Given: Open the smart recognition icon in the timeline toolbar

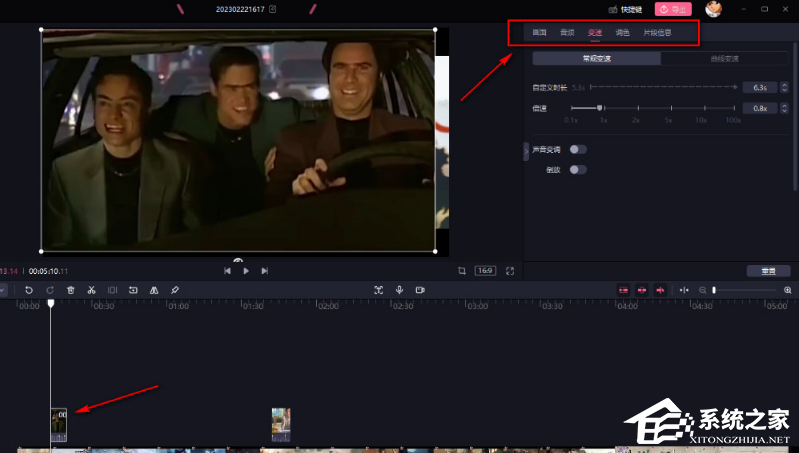Looking at the screenshot, I should [x=379, y=290].
